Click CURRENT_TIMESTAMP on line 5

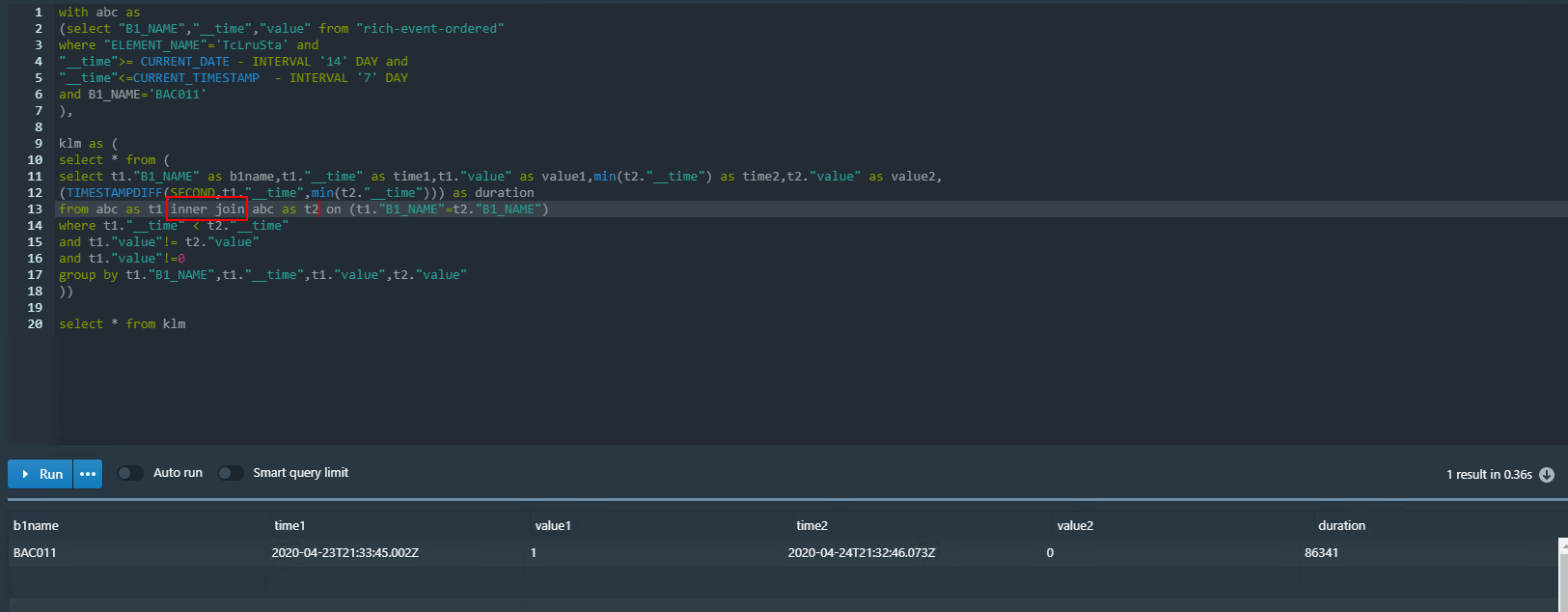pyautogui.click(x=196, y=78)
